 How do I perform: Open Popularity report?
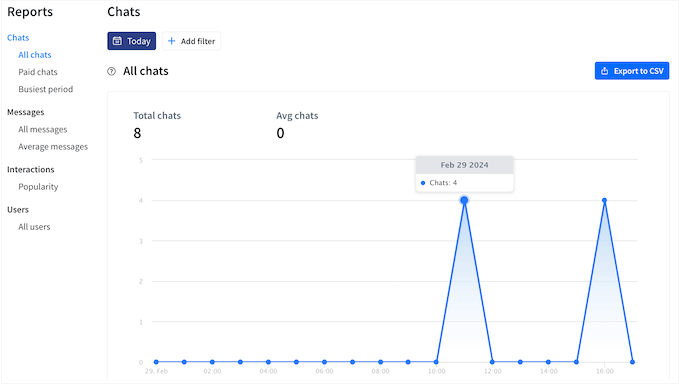[x=38, y=187]
